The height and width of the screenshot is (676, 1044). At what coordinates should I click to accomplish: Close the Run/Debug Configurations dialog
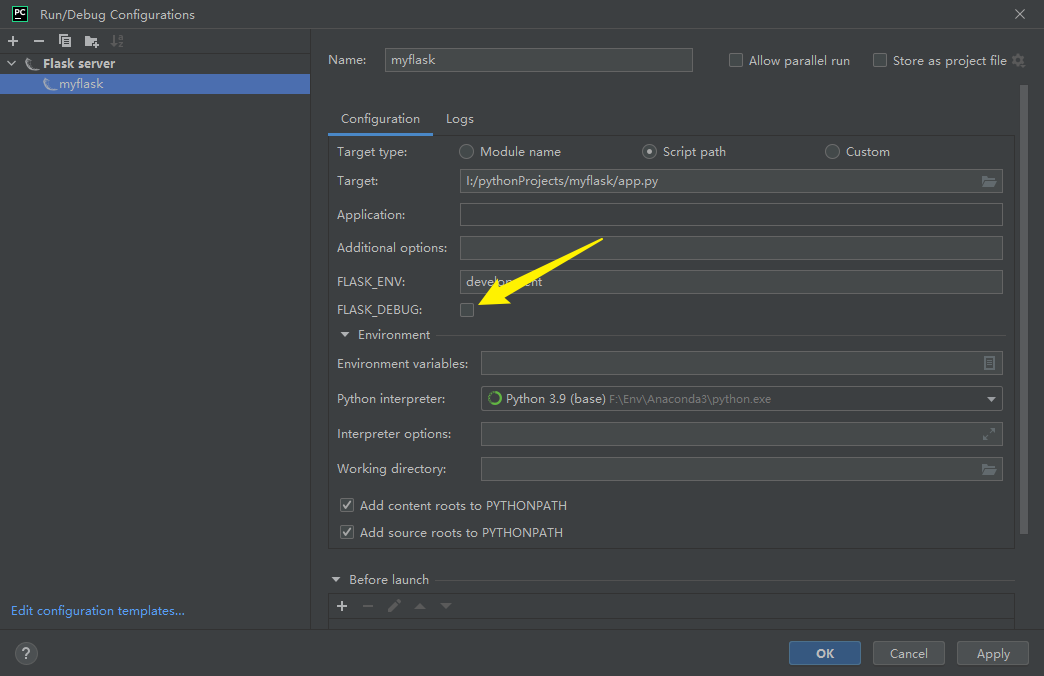pyautogui.click(x=1019, y=14)
